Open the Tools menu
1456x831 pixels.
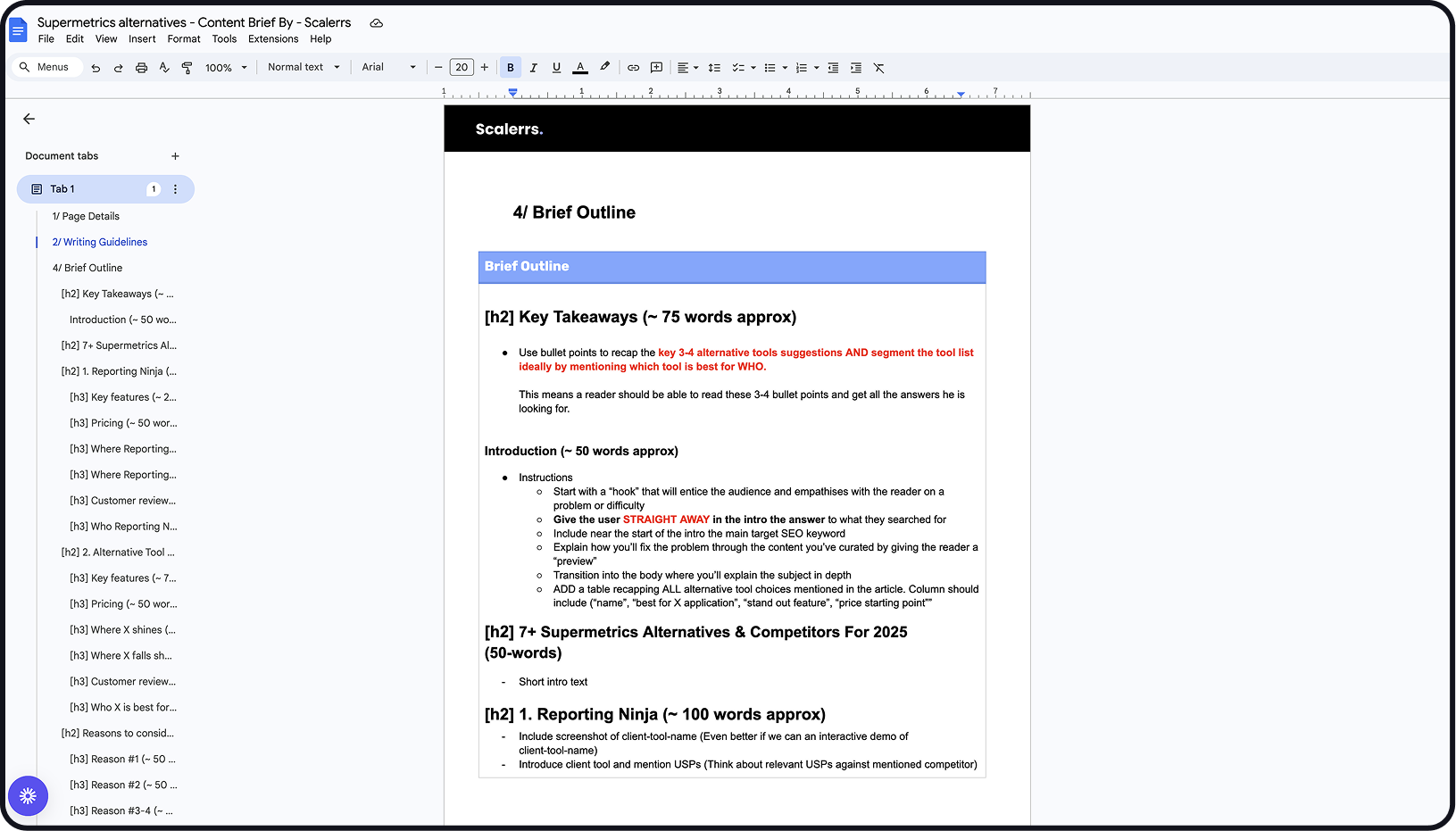pyautogui.click(x=224, y=39)
